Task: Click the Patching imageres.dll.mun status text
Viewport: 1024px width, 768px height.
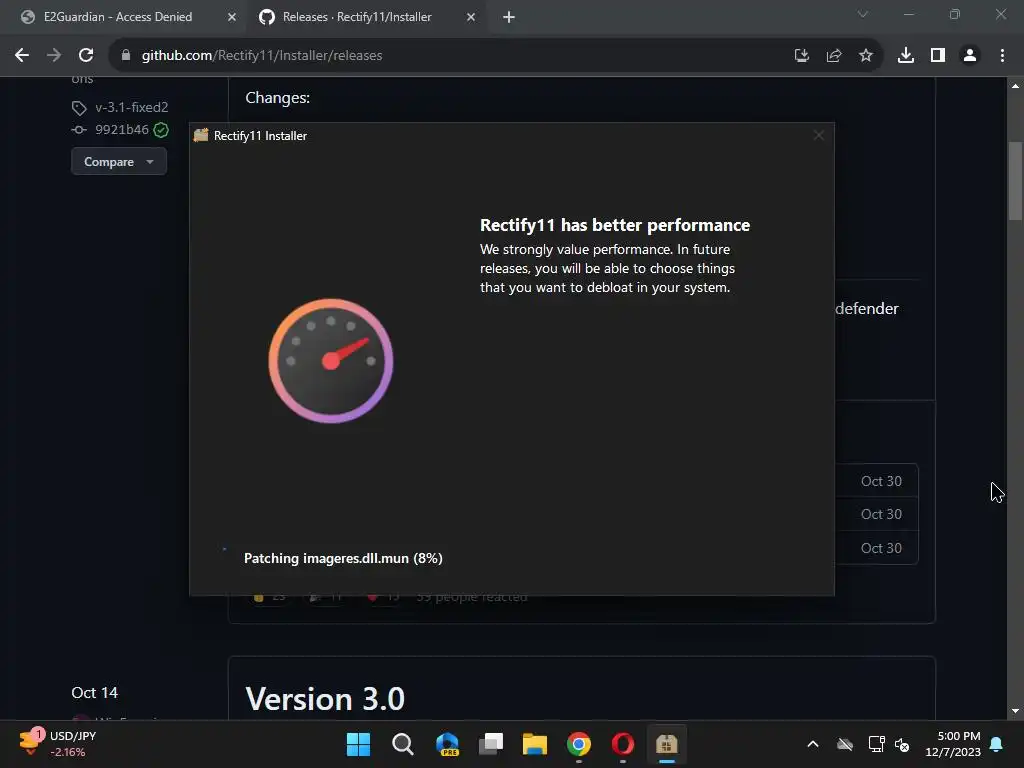Action: click(343, 558)
